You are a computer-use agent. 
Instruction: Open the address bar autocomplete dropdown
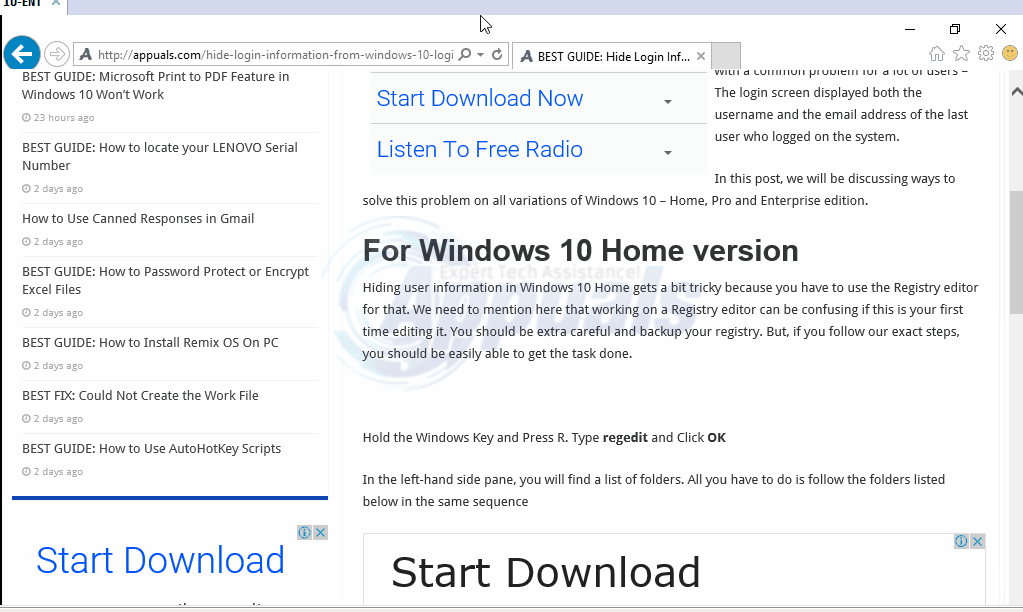pos(480,55)
